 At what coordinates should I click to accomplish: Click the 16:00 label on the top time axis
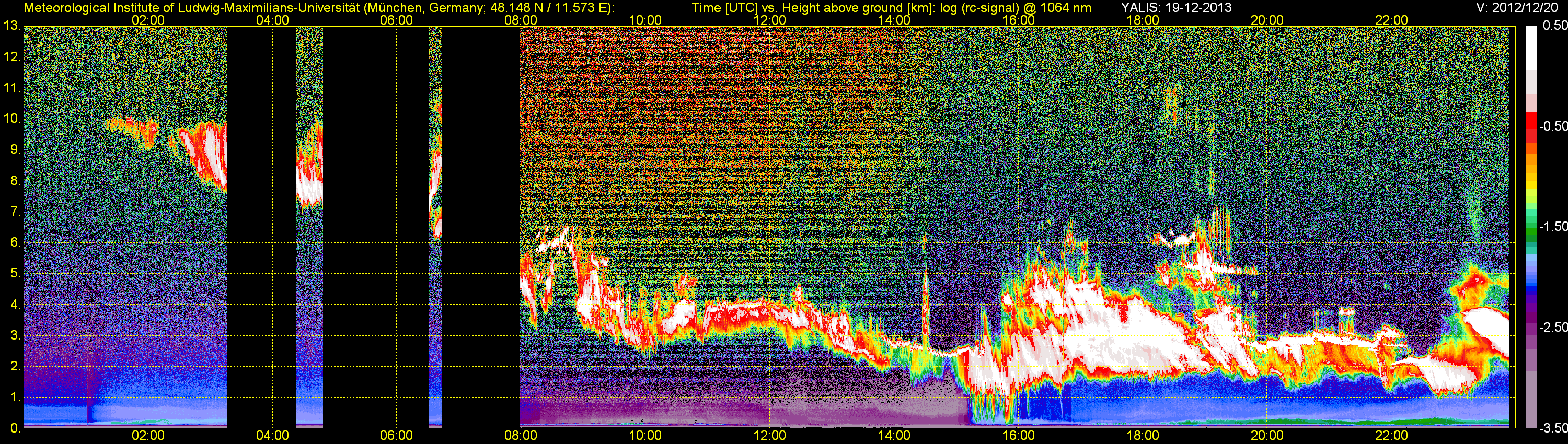click(1018, 20)
